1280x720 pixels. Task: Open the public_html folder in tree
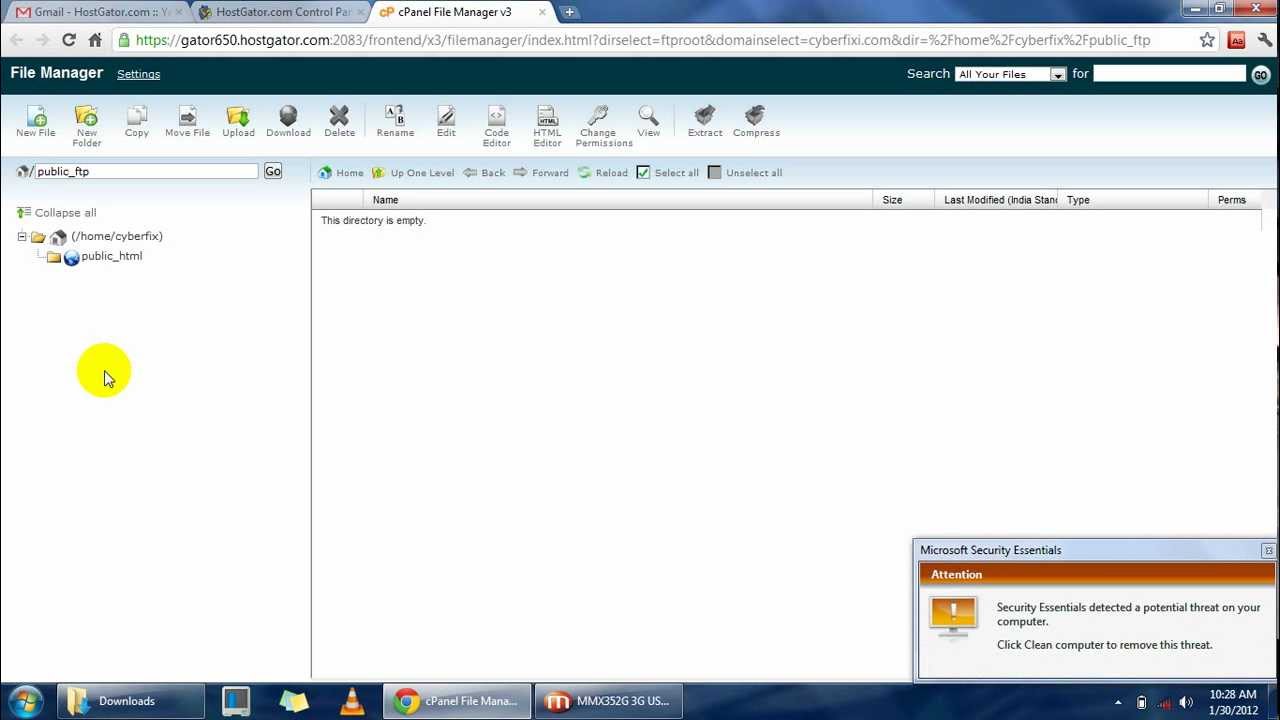(111, 256)
